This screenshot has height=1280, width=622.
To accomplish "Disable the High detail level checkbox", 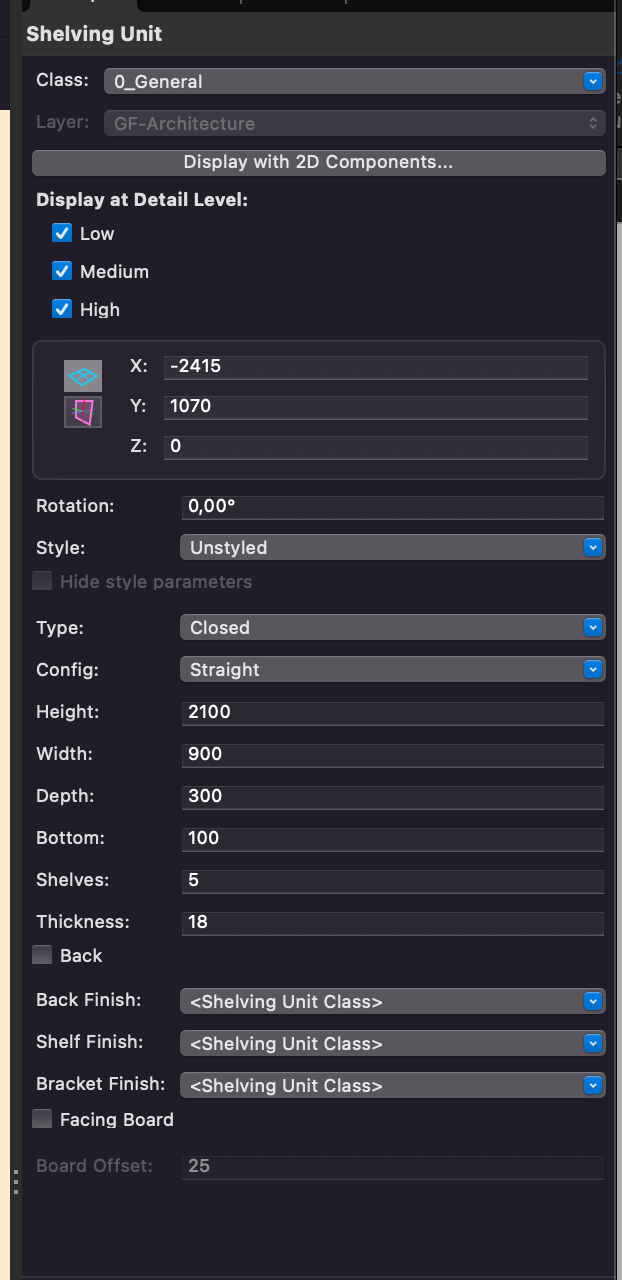I will click(x=62, y=309).
